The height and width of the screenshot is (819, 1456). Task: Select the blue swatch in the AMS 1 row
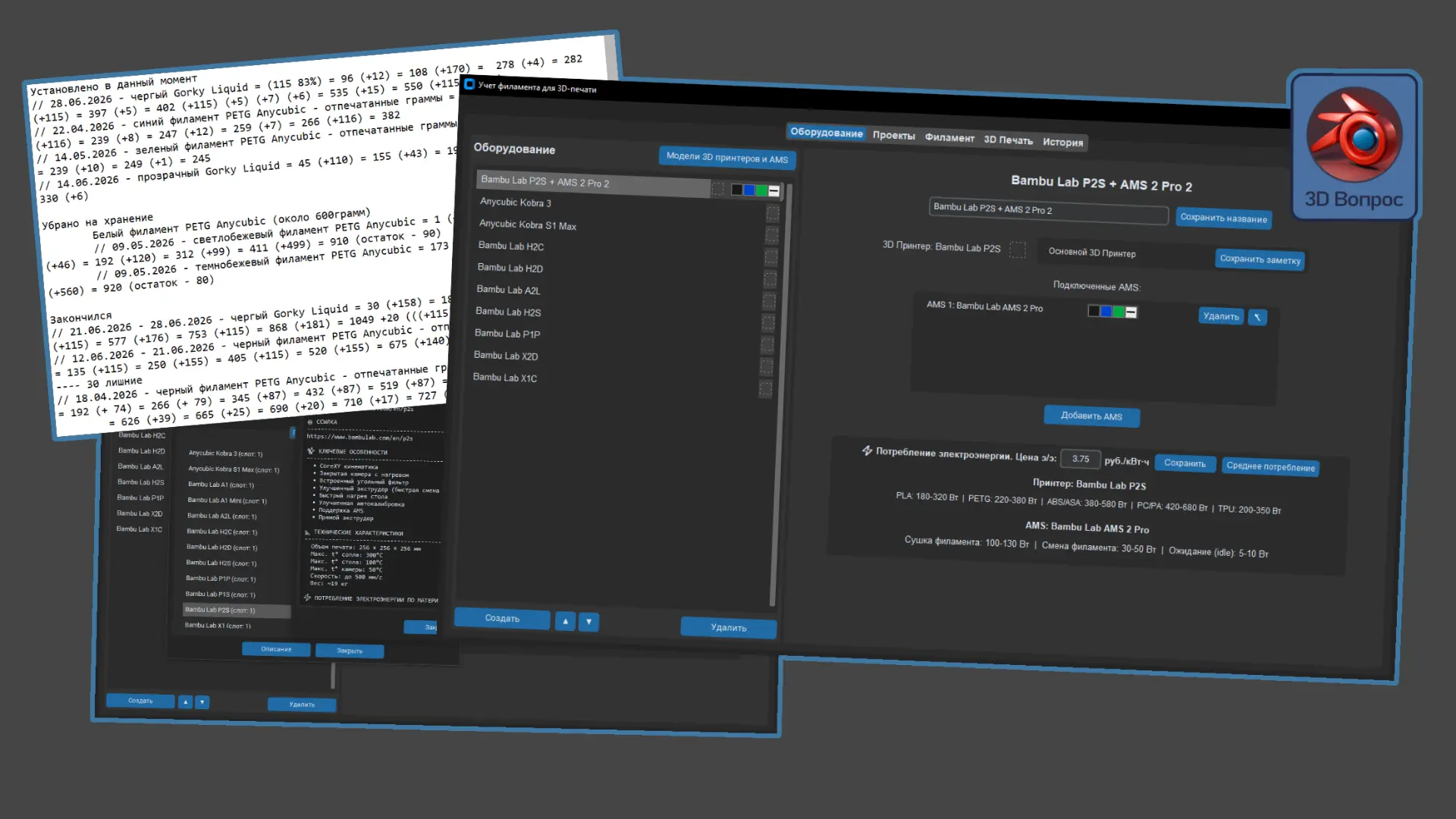pos(1106,312)
